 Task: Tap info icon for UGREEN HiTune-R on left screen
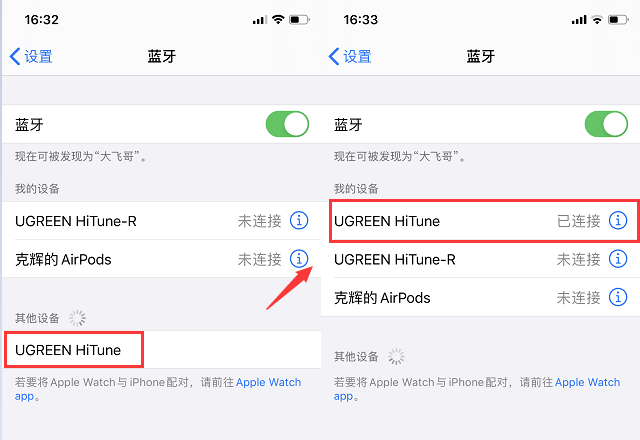pyautogui.click(x=299, y=220)
